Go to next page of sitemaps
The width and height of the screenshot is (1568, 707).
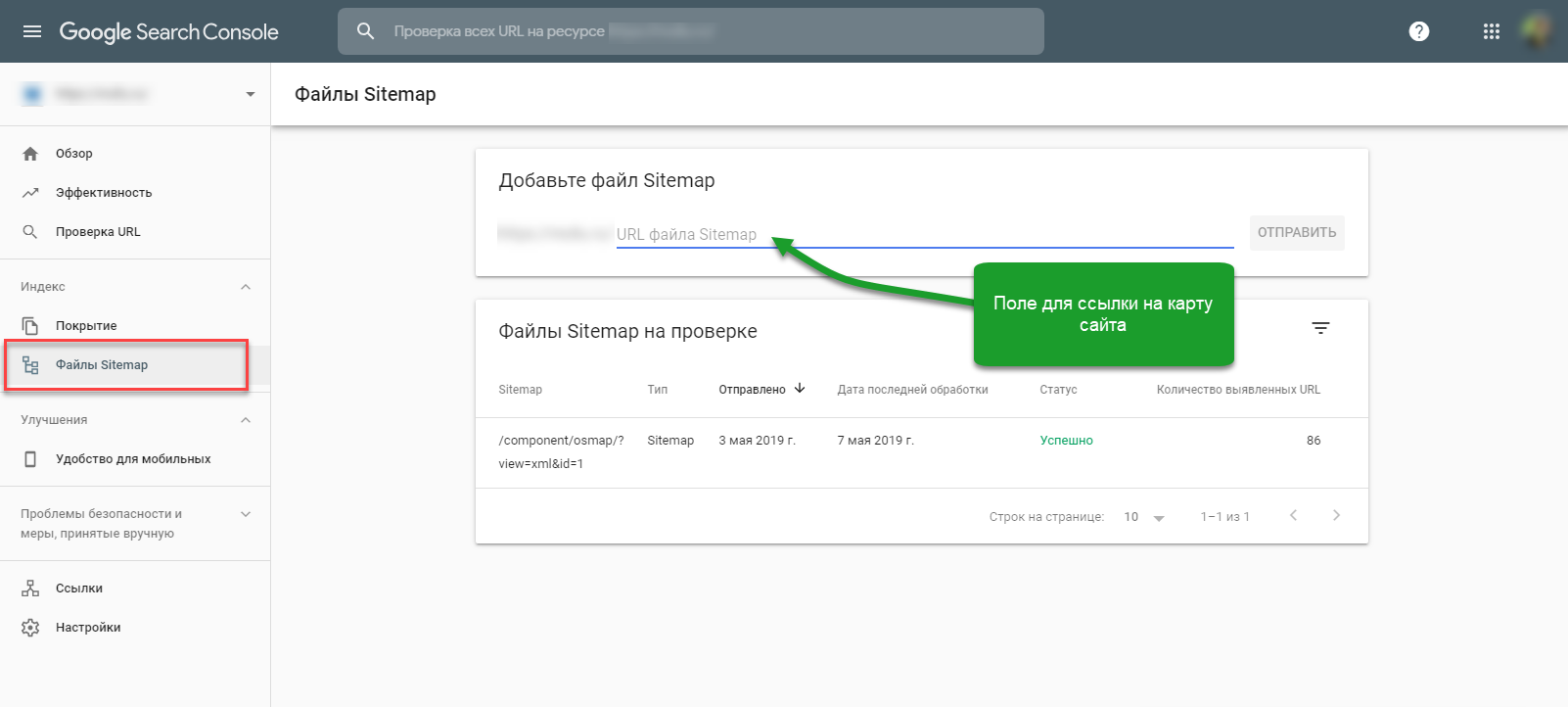click(1336, 516)
